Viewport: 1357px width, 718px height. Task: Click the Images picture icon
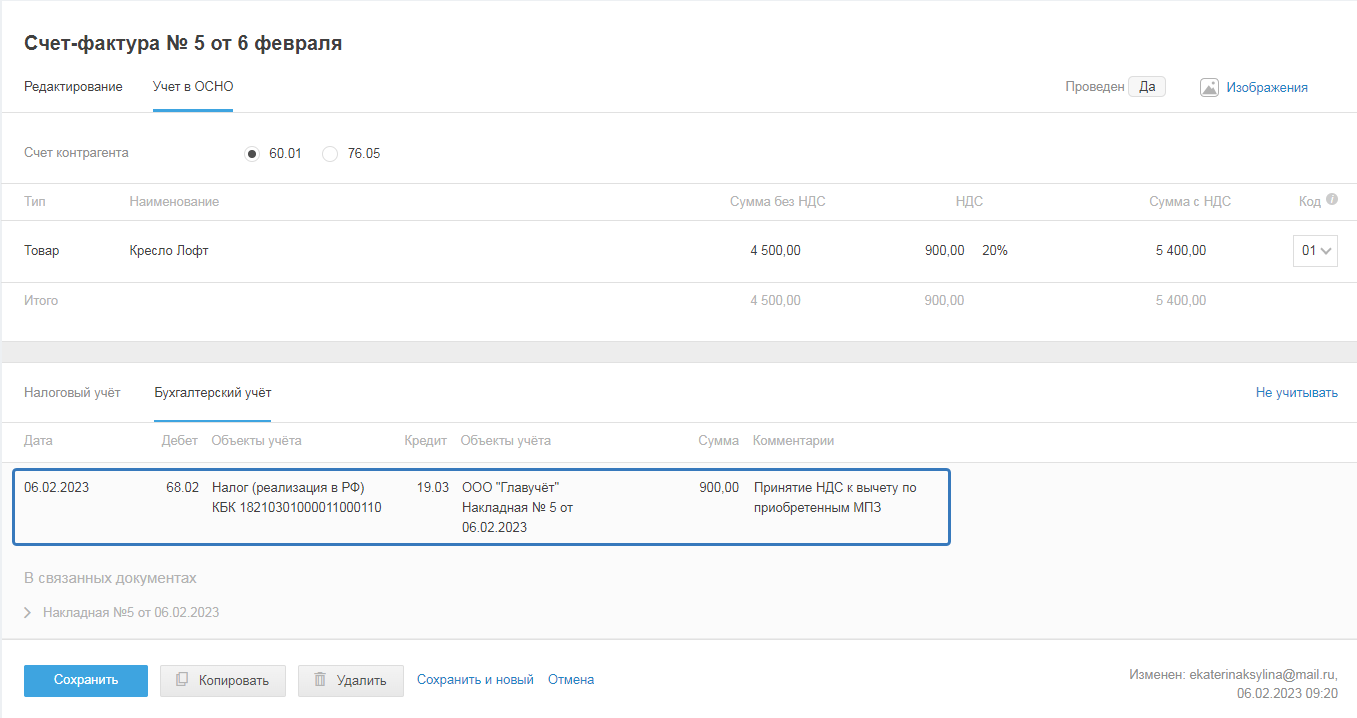click(1209, 87)
